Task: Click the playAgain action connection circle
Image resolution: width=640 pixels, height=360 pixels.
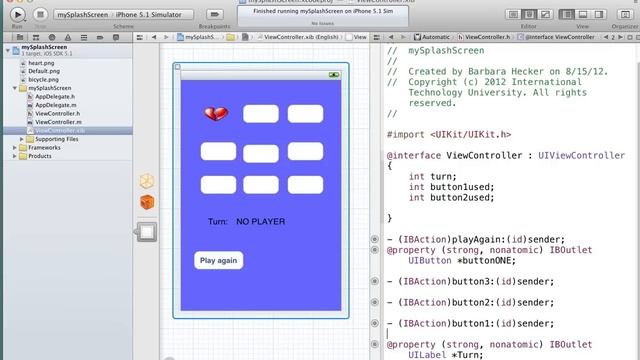Action: [x=375, y=239]
